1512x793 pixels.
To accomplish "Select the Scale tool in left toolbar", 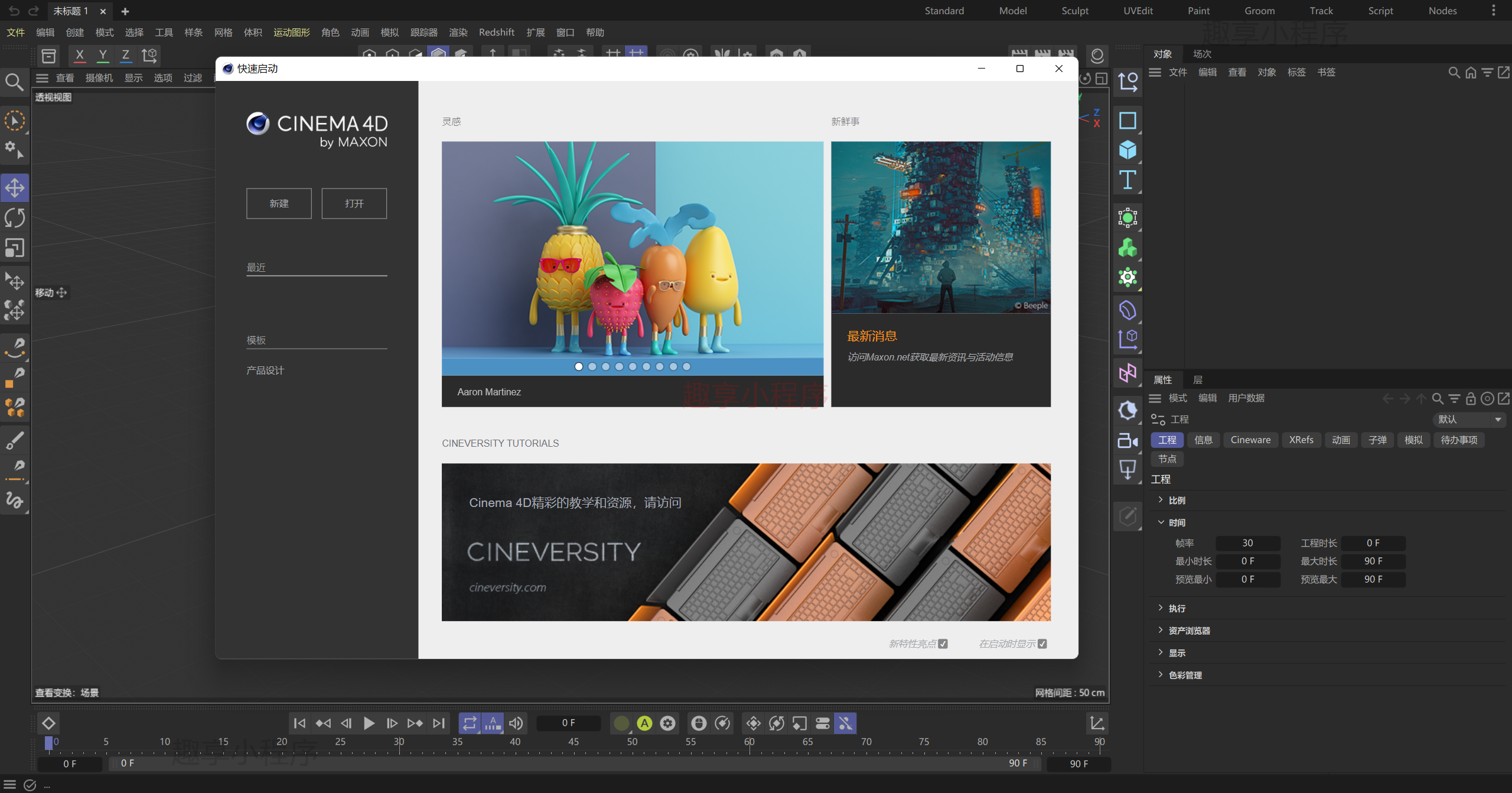I will point(15,248).
